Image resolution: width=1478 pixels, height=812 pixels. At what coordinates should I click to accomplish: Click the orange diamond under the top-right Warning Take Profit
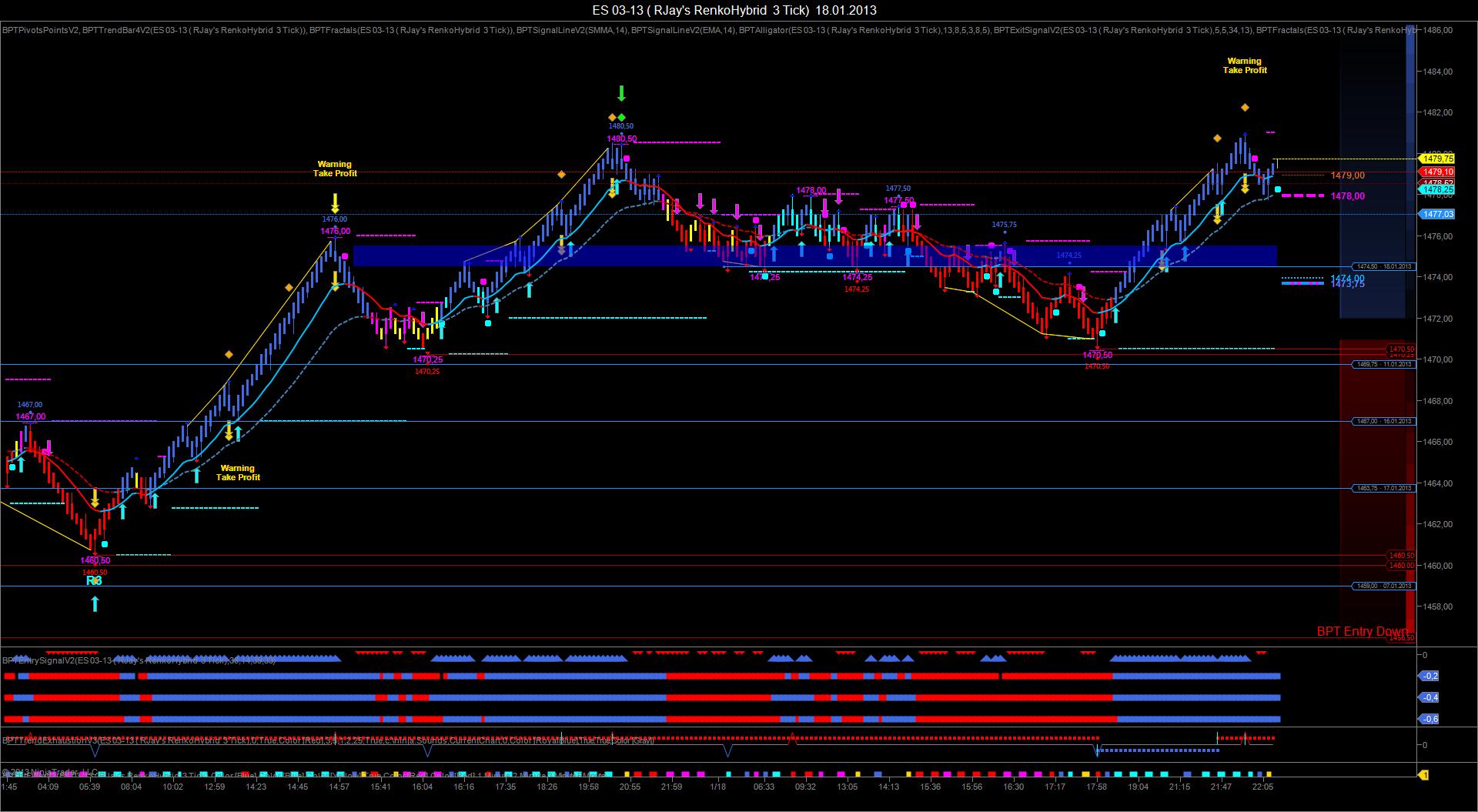click(1244, 108)
